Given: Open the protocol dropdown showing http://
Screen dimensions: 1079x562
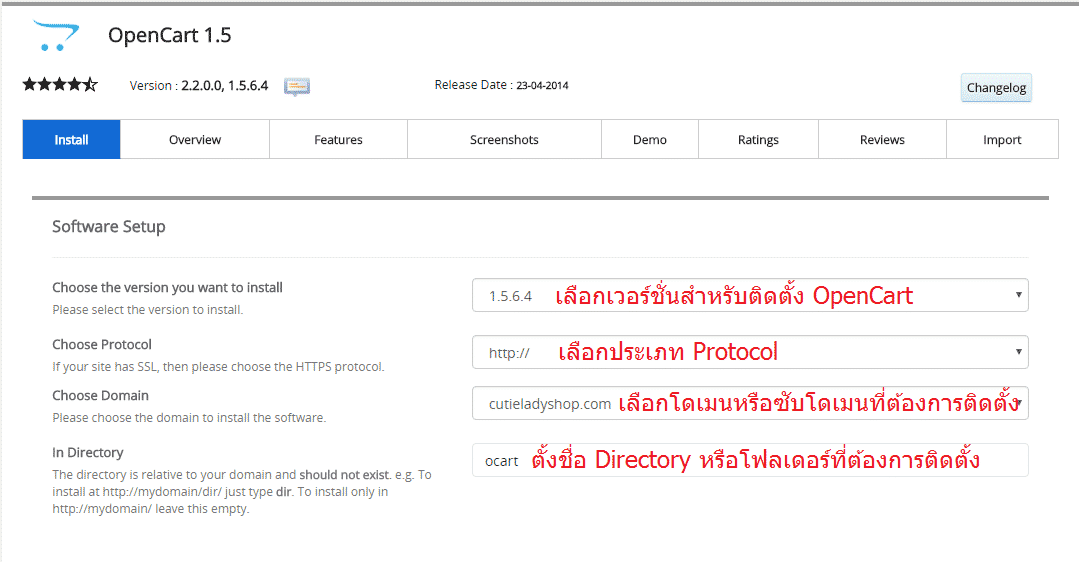Looking at the screenshot, I should click(x=750, y=352).
